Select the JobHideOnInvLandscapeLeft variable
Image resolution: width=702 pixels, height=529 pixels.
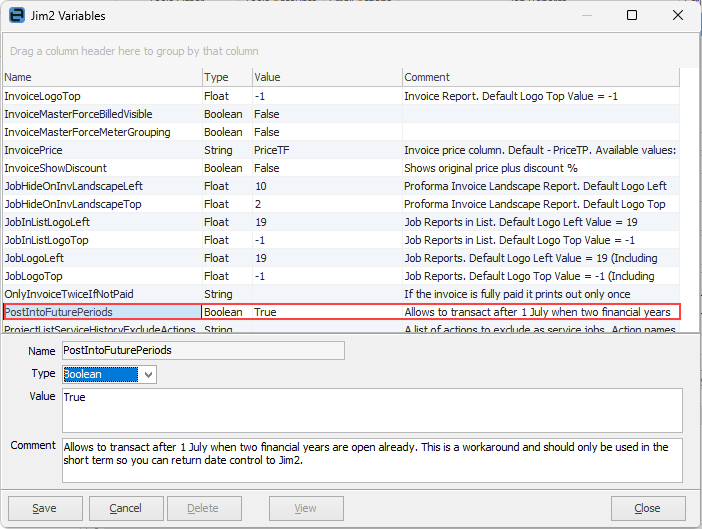coord(74,186)
